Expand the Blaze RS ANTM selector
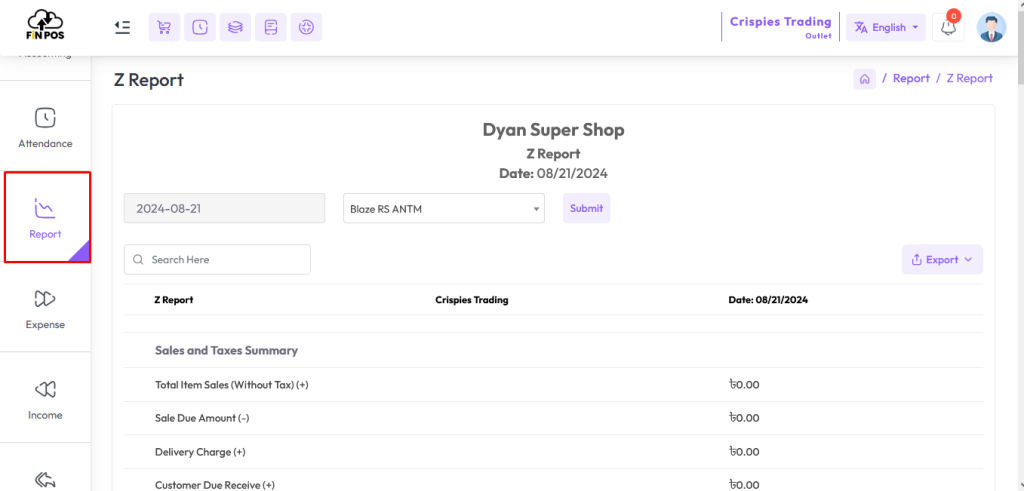 (x=444, y=209)
